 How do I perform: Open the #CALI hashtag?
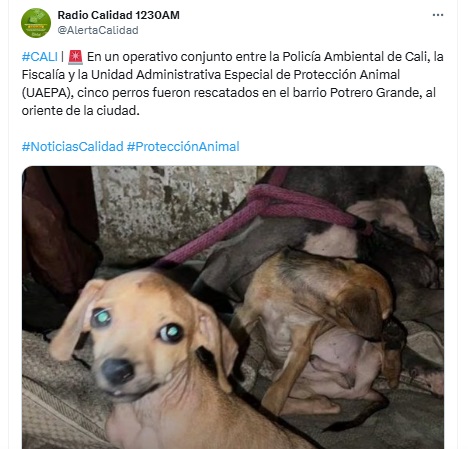tap(40, 57)
